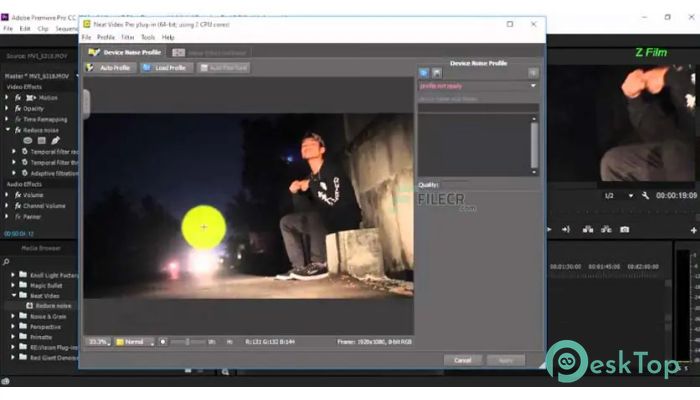Open Premiere Clip menu
The height and width of the screenshot is (400, 700).
pyautogui.click(x=43, y=29)
